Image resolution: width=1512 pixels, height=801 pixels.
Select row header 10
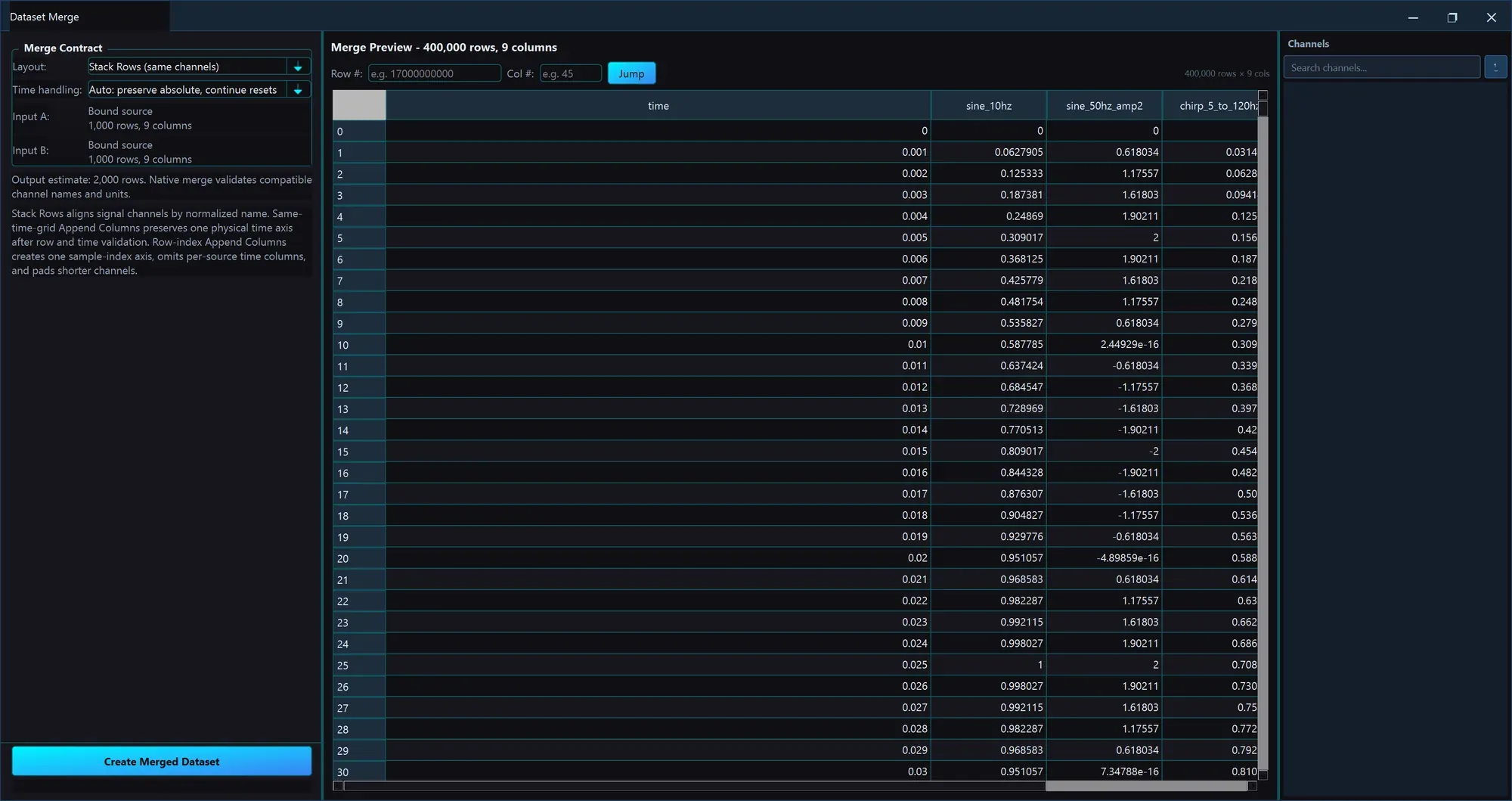pyautogui.click(x=359, y=345)
